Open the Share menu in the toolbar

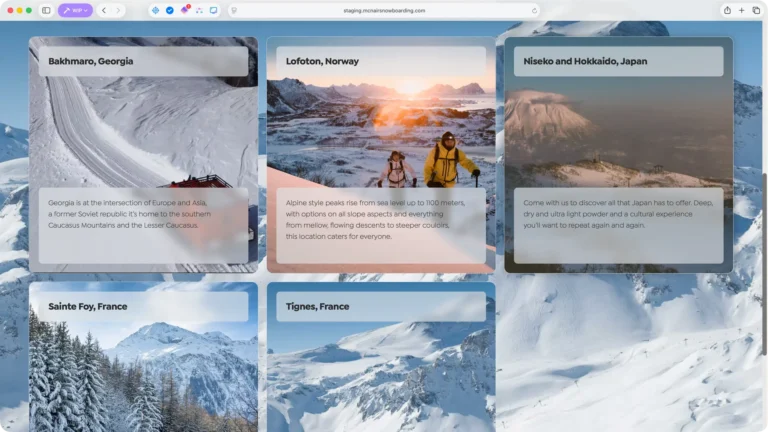click(727, 10)
